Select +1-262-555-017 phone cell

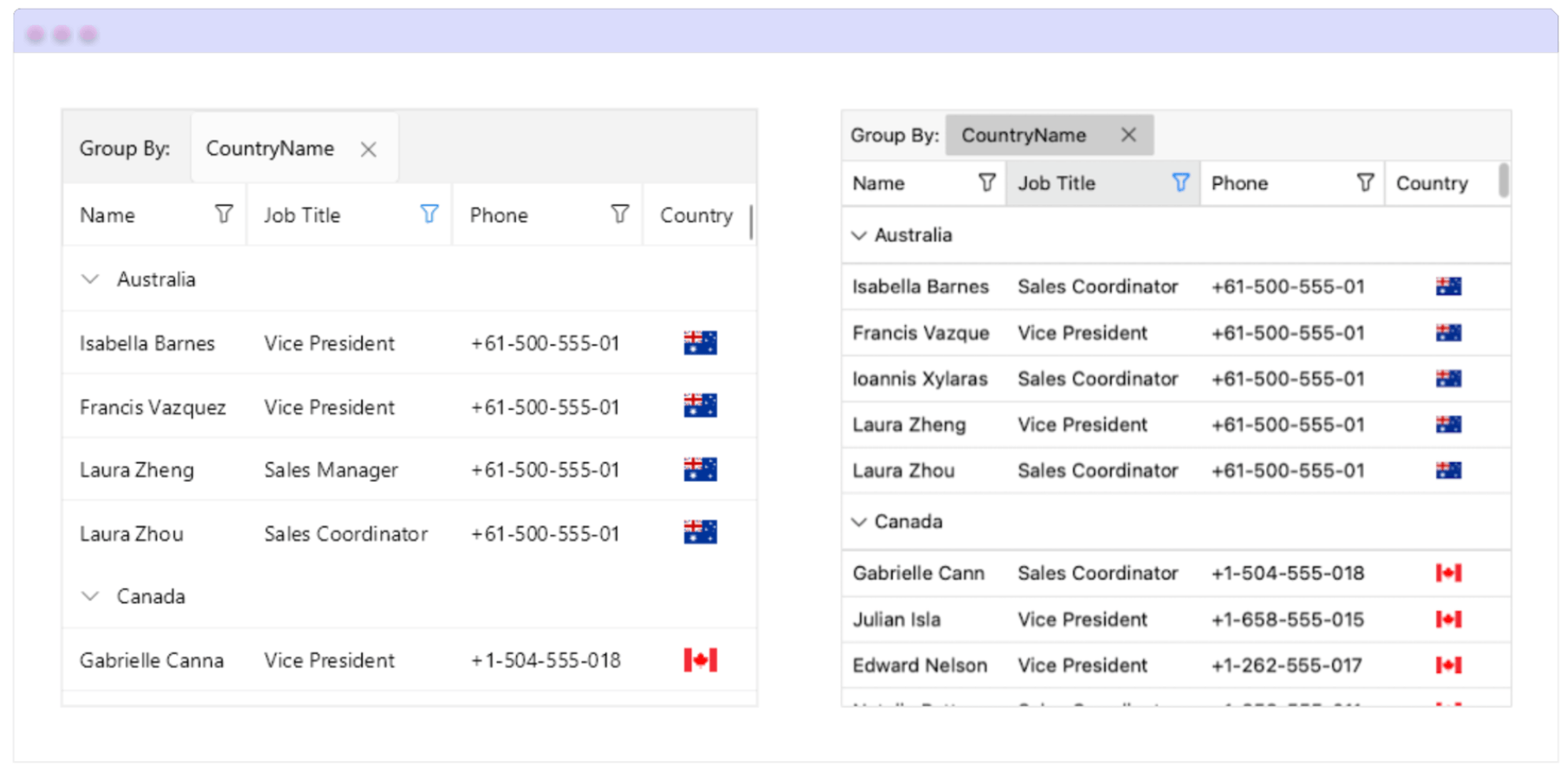pyautogui.click(x=1287, y=666)
